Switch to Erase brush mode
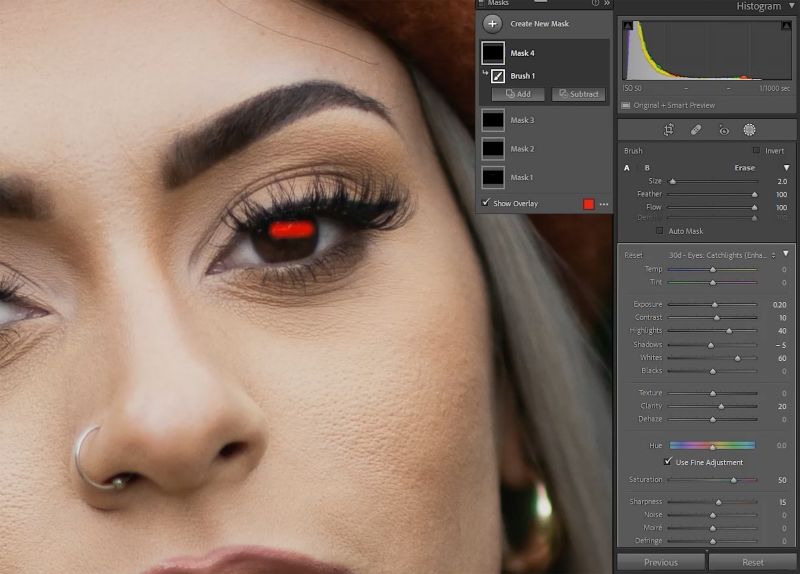 click(x=744, y=168)
